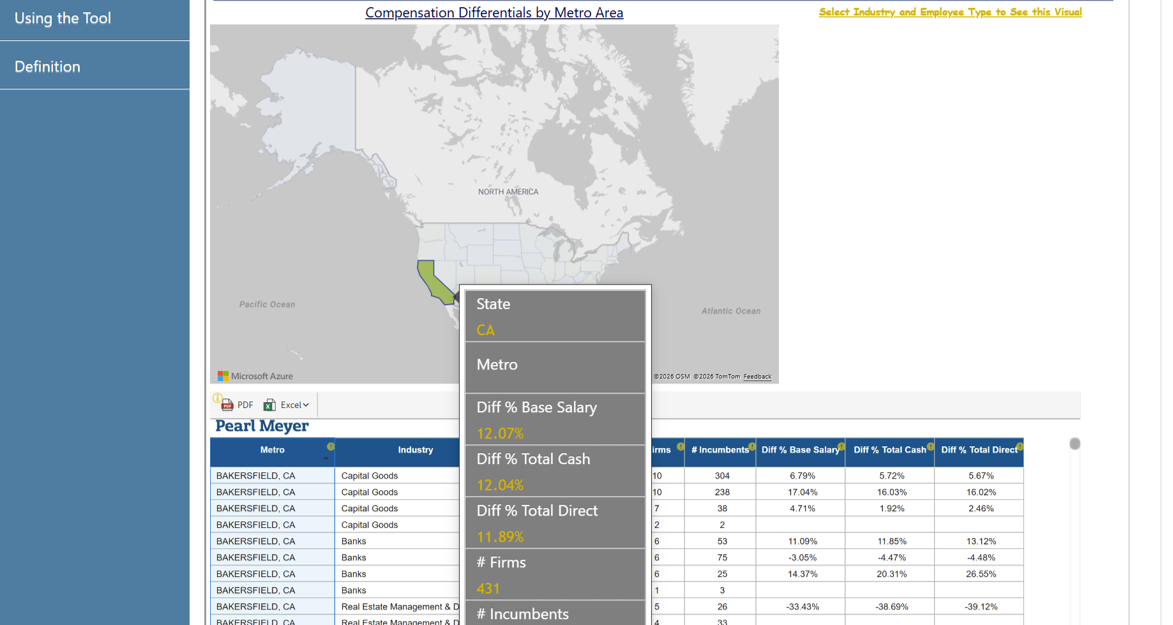1173x625 pixels.
Task: Click the Feedback link on the map
Action: (757, 377)
